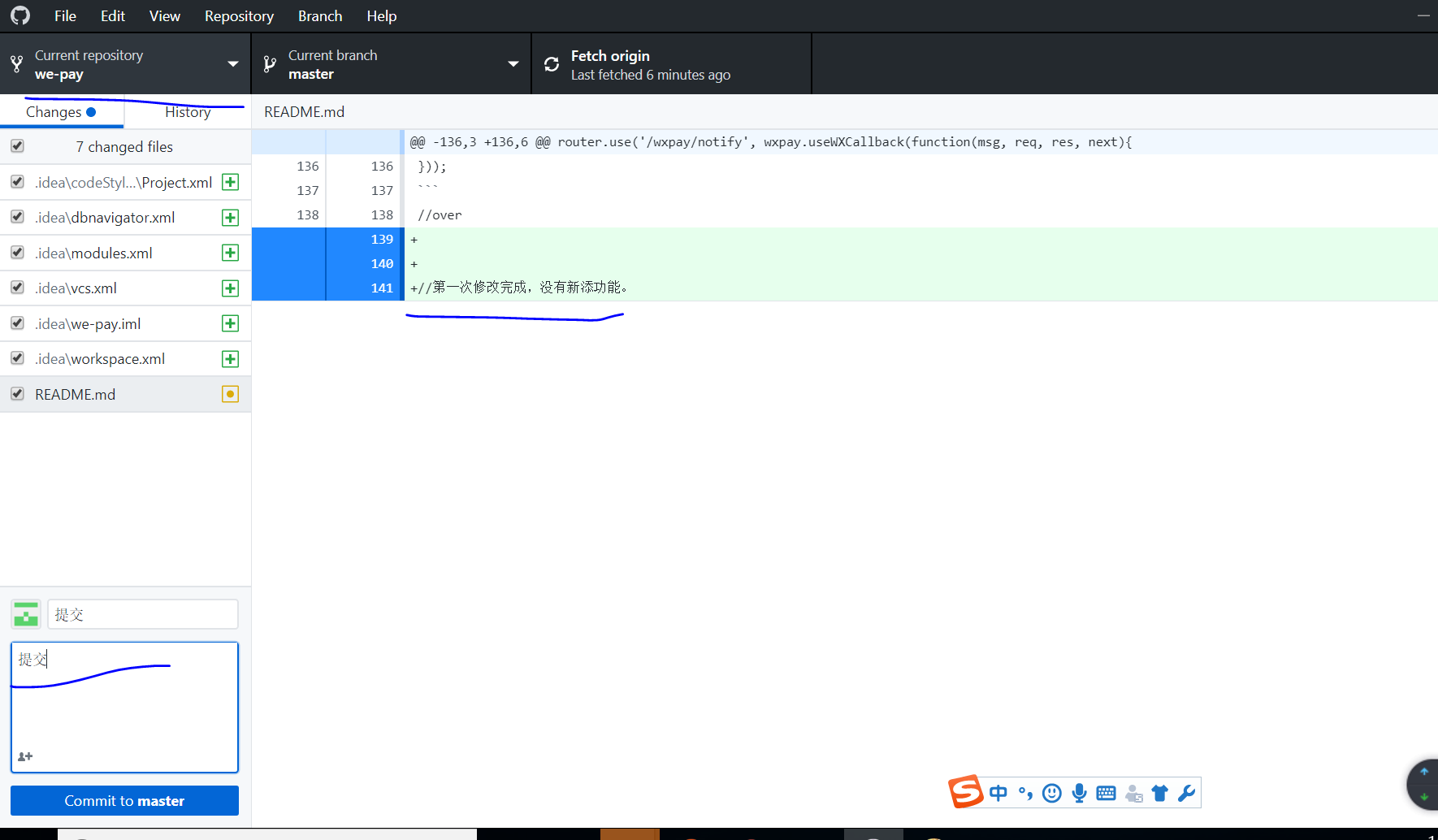Open the Branch menu
The width and height of the screenshot is (1438, 840).
pyautogui.click(x=320, y=16)
